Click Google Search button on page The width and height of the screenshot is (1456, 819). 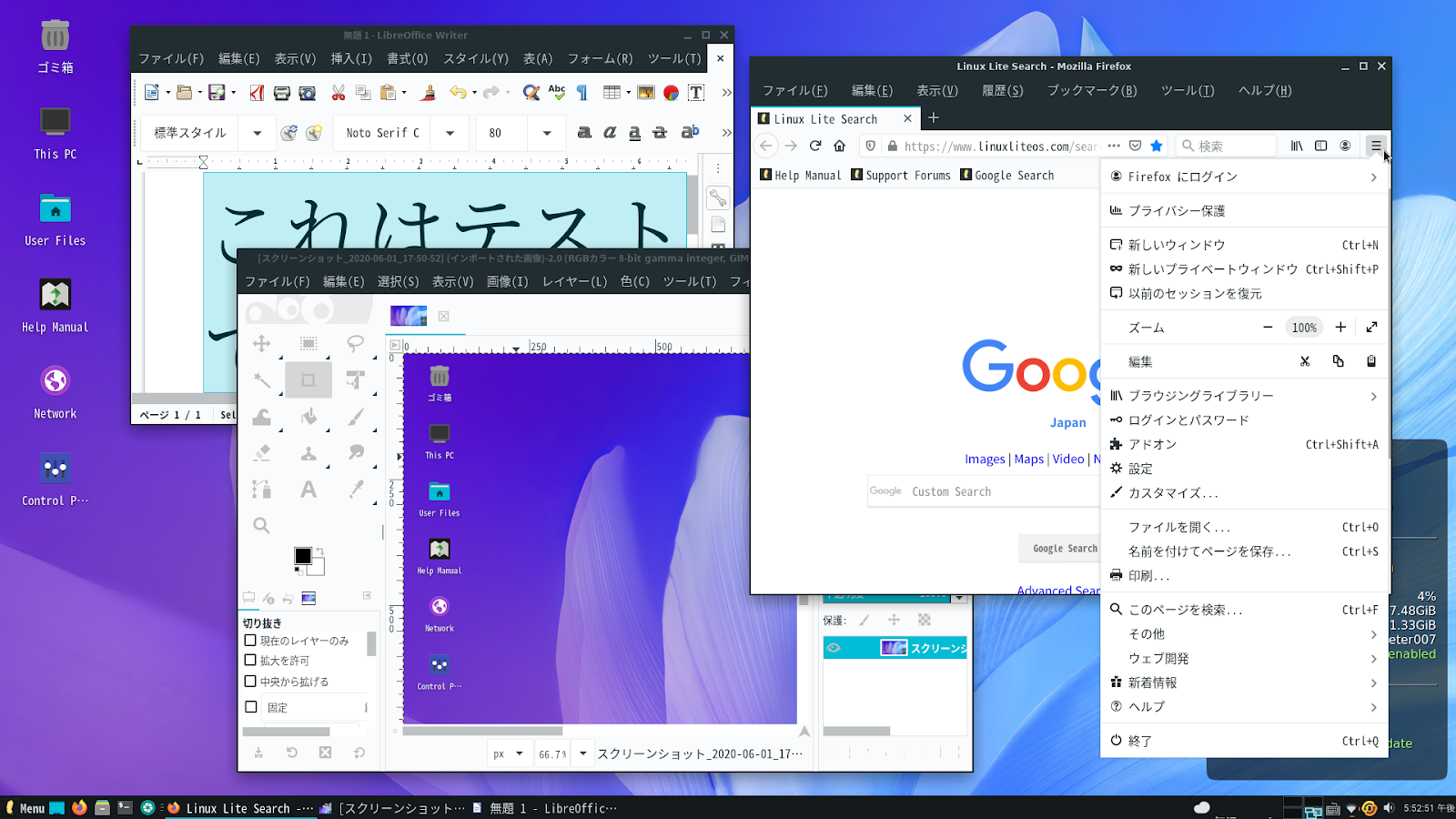(1060, 549)
